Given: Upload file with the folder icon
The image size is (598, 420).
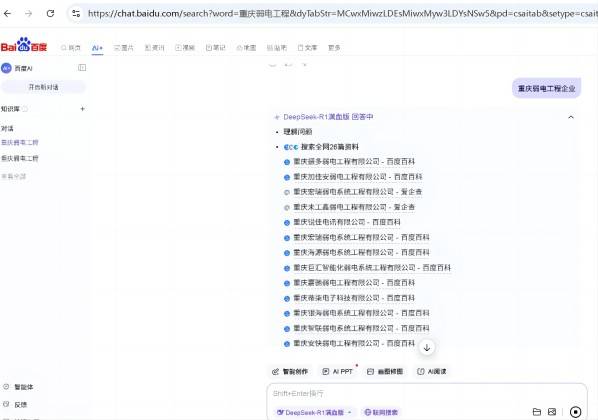Looking at the screenshot, I should click(537, 412).
